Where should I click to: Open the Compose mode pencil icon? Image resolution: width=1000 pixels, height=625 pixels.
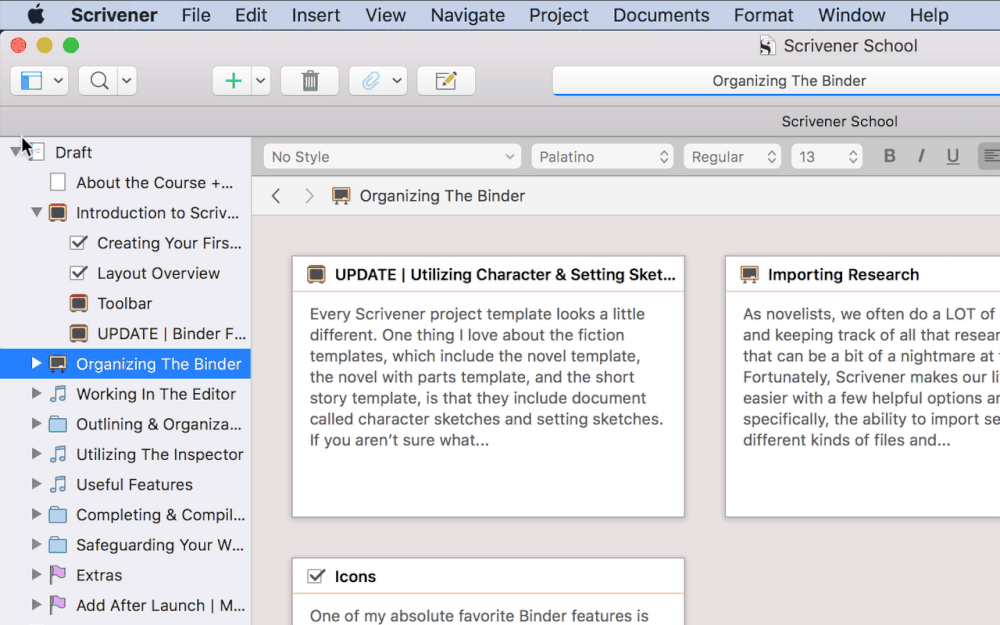point(446,81)
